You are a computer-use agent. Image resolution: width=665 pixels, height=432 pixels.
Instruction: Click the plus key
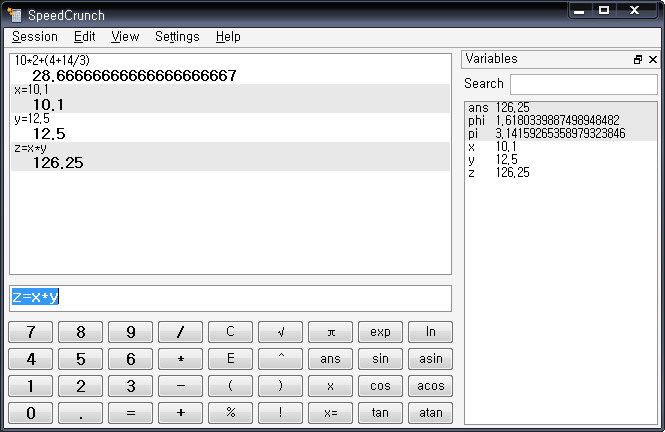tap(181, 413)
